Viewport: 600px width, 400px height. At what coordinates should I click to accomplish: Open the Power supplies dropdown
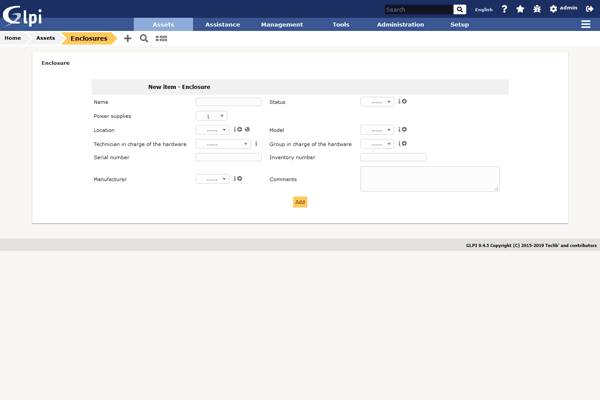pos(211,116)
